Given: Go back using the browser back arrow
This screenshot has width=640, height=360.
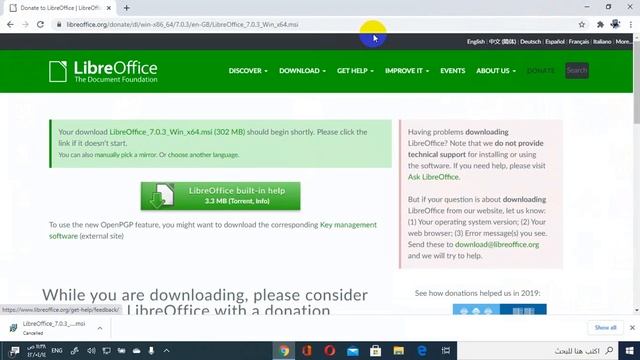Looking at the screenshot, I should [x=10, y=24].
